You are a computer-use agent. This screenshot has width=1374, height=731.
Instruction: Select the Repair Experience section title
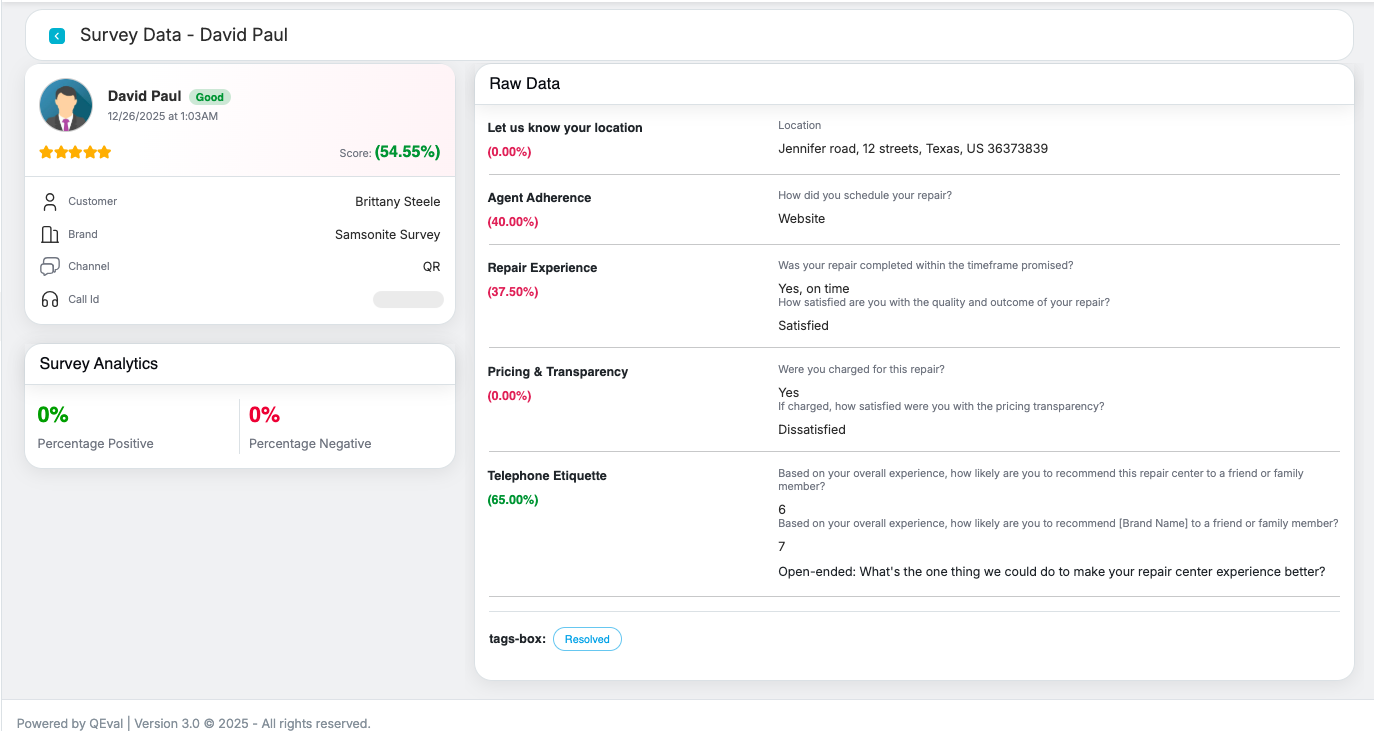[x=542, y=268]
